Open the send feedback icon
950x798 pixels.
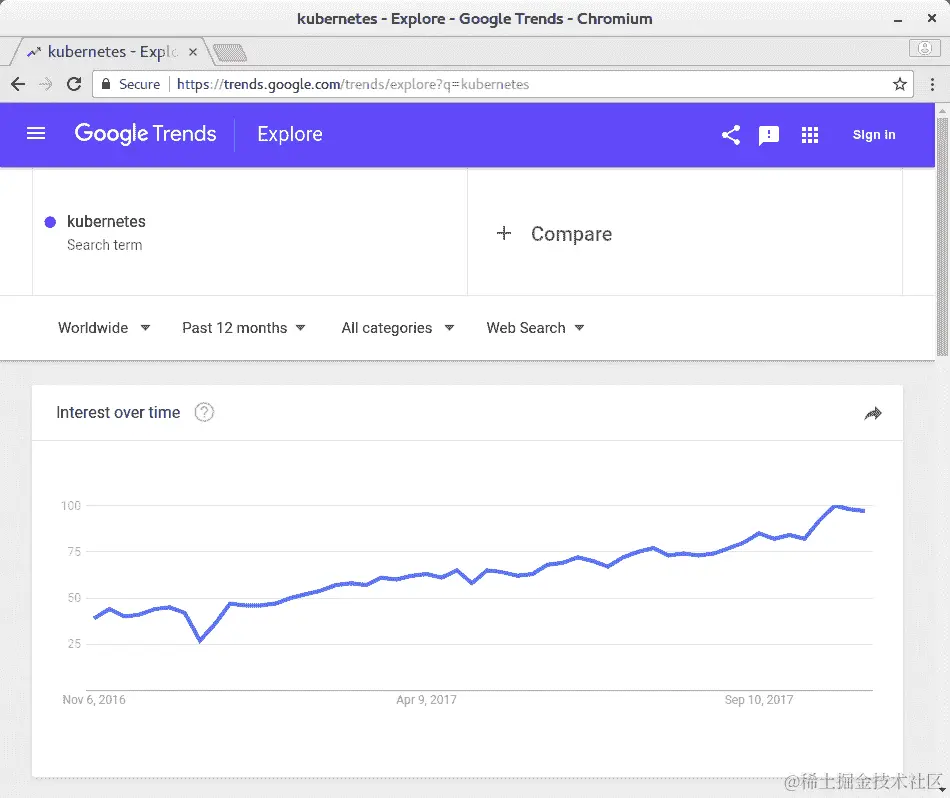point(769,135)
